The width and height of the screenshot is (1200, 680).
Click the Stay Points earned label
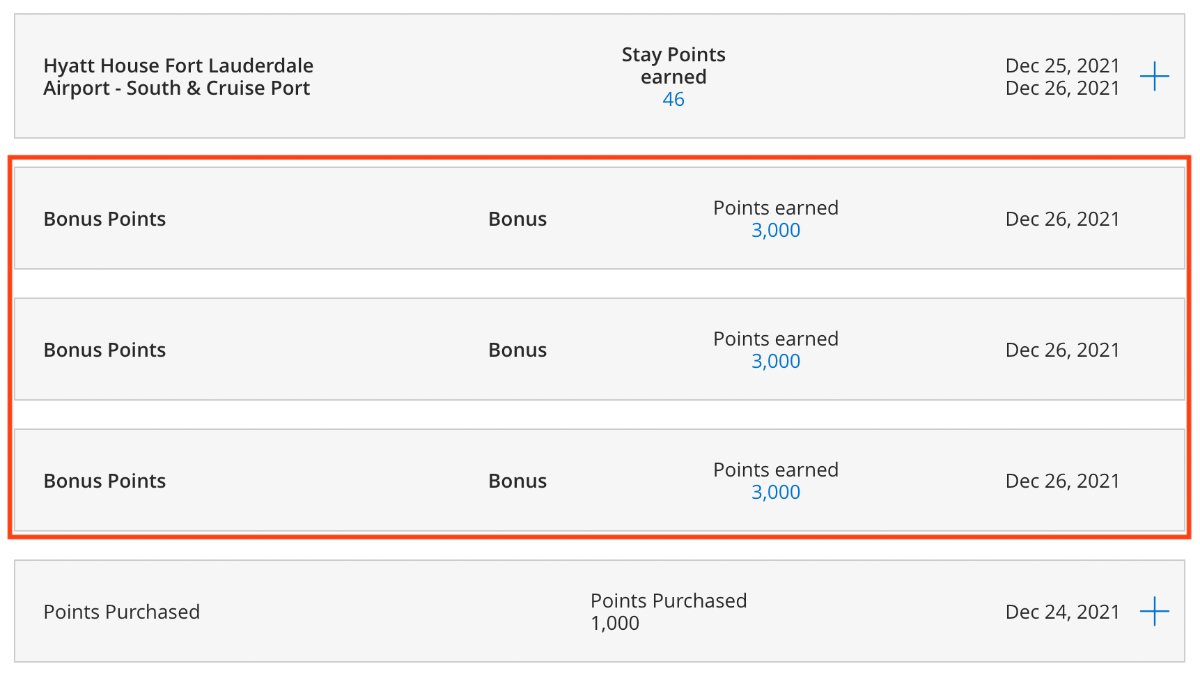[x=673, y=65]
